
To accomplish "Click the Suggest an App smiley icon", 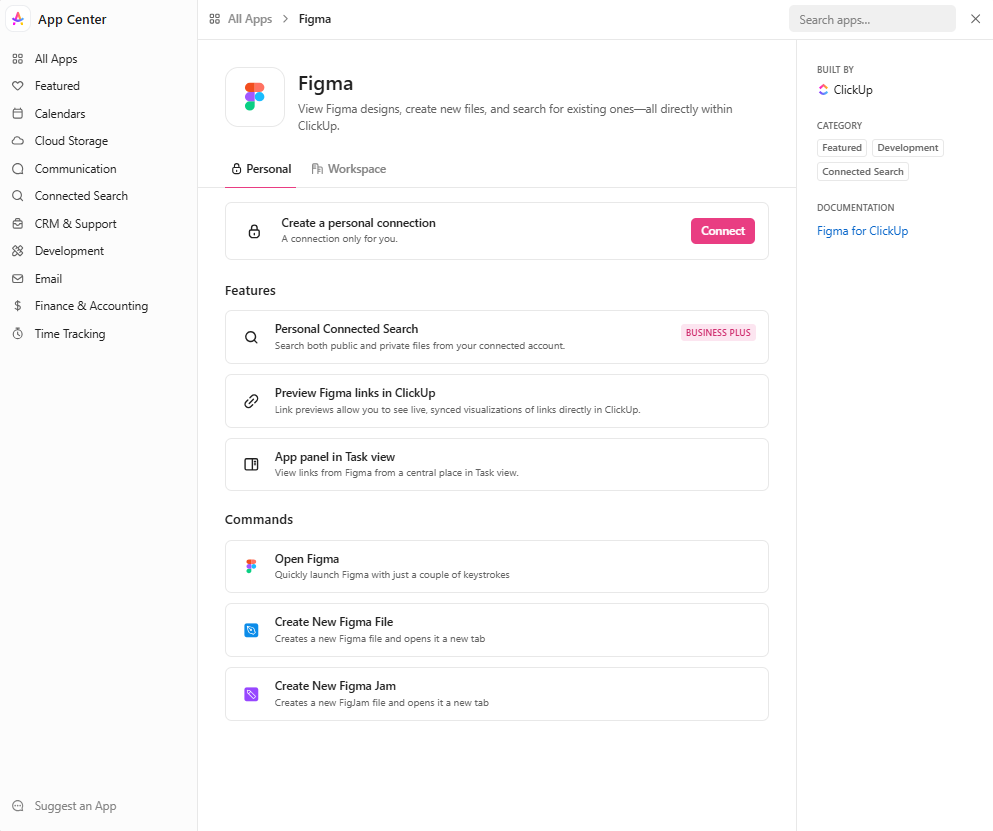I will [x=18, y=806].
